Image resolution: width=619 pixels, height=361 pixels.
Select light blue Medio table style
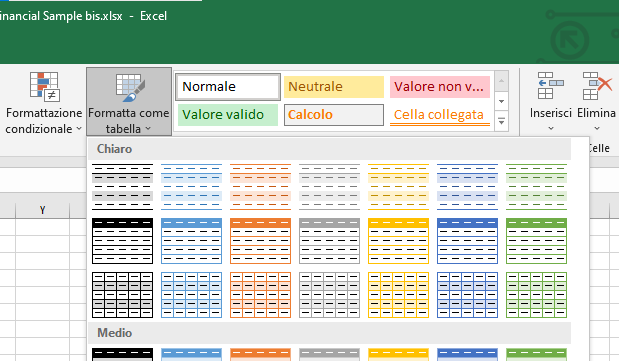pos(191,354)
